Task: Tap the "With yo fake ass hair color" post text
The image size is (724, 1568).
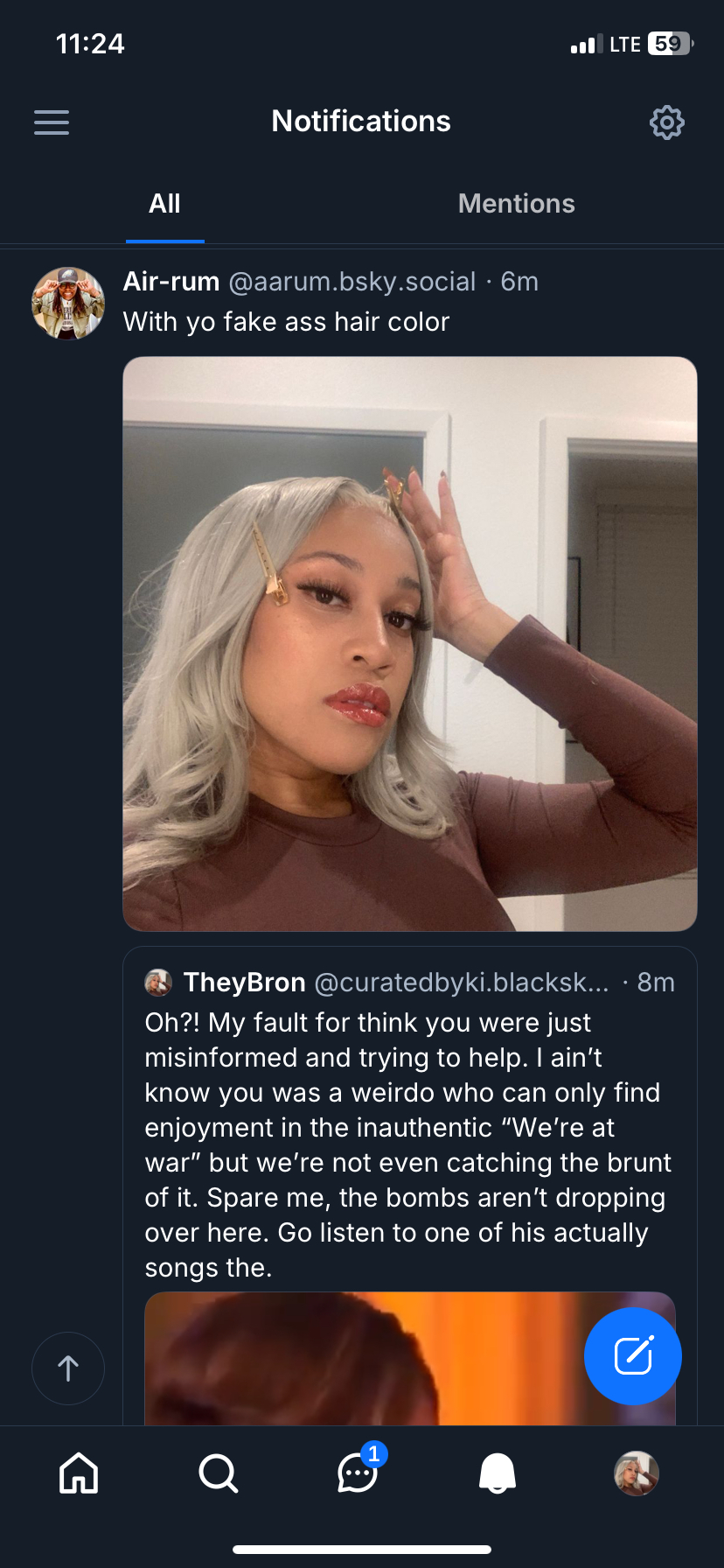Action: [x=286, y=322]
